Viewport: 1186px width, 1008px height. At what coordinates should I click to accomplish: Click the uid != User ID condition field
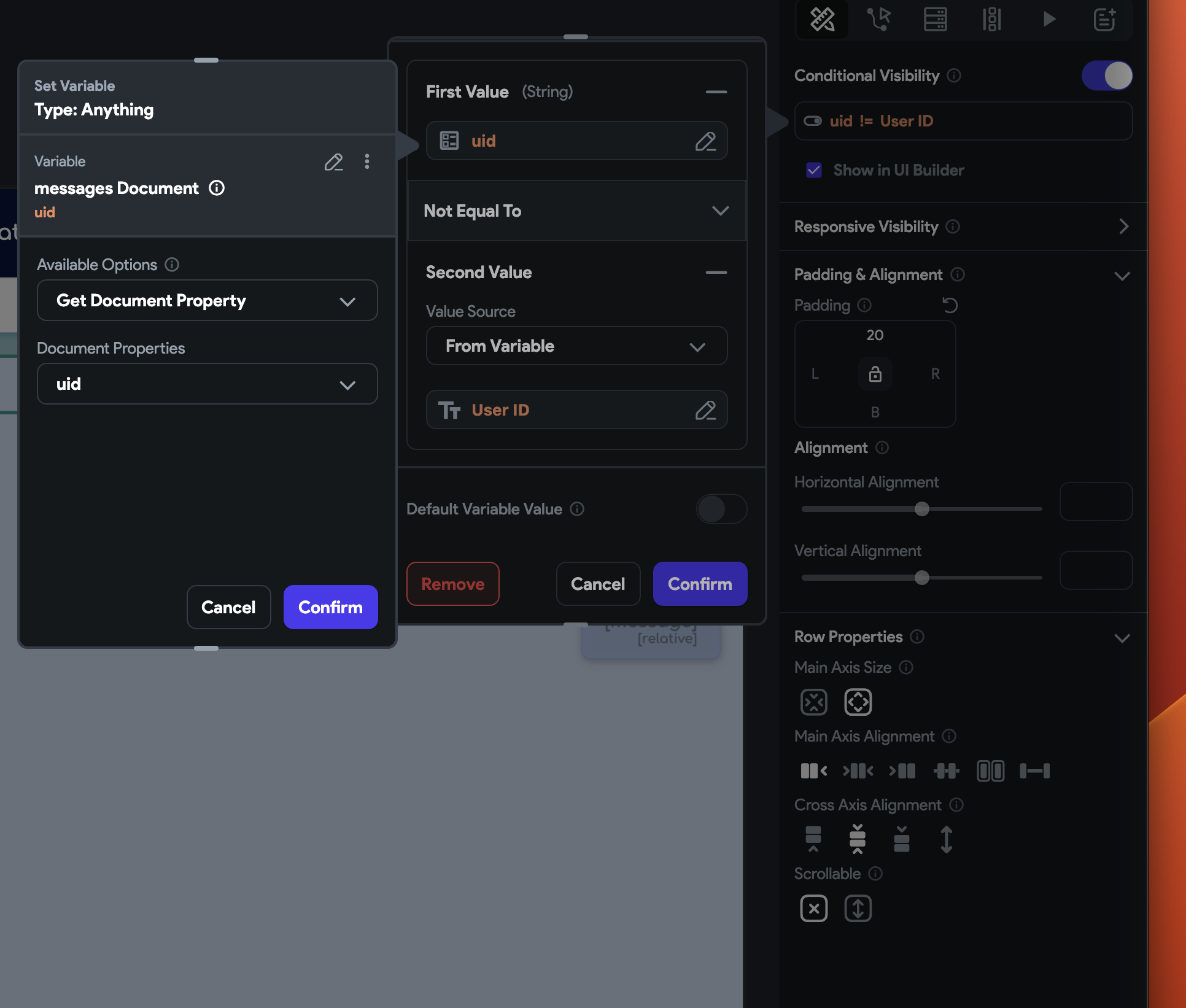tap(963, 121)
